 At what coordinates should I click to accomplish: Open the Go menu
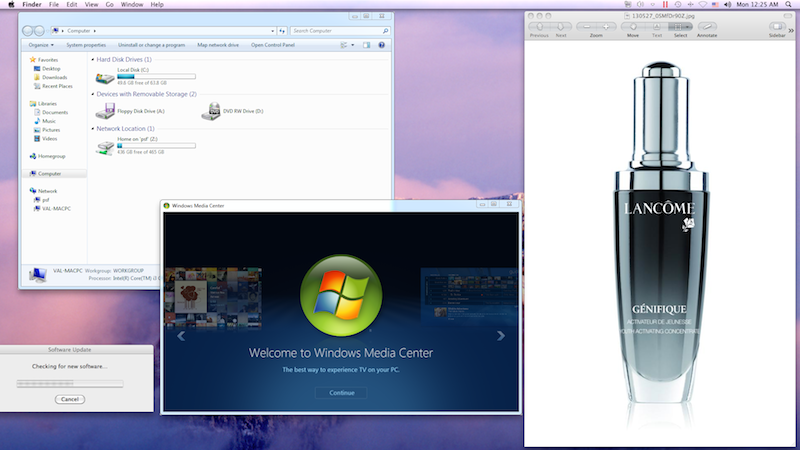pyautogui.click(x=110, y=4)
